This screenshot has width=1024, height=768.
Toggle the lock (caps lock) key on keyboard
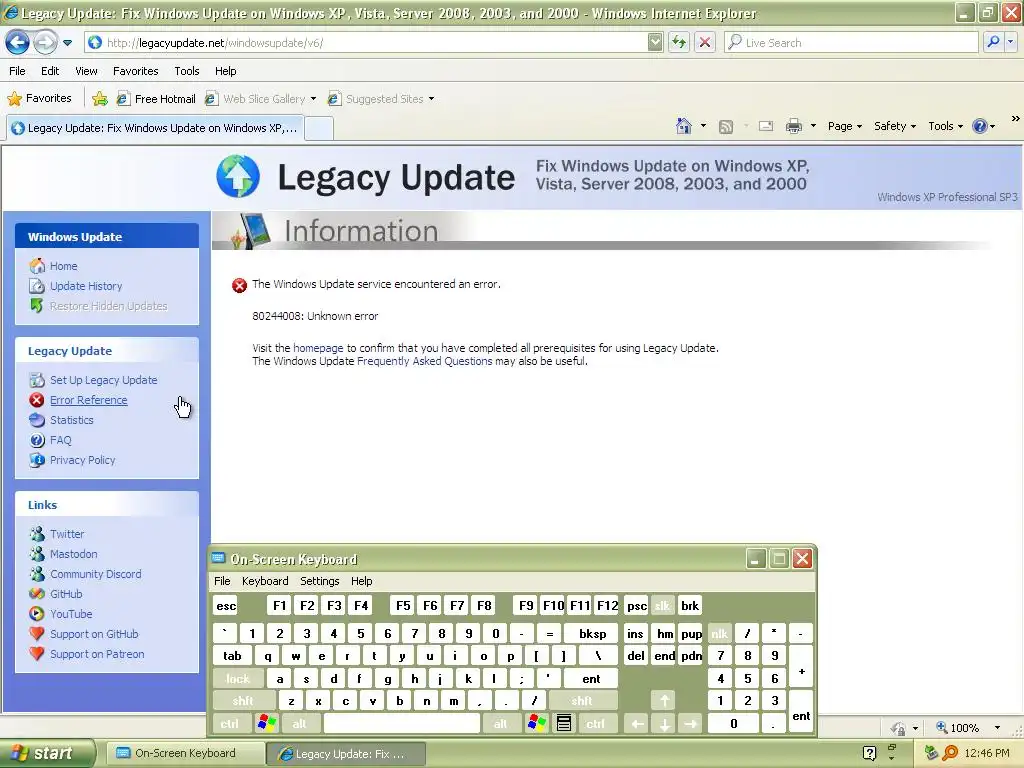238,679
